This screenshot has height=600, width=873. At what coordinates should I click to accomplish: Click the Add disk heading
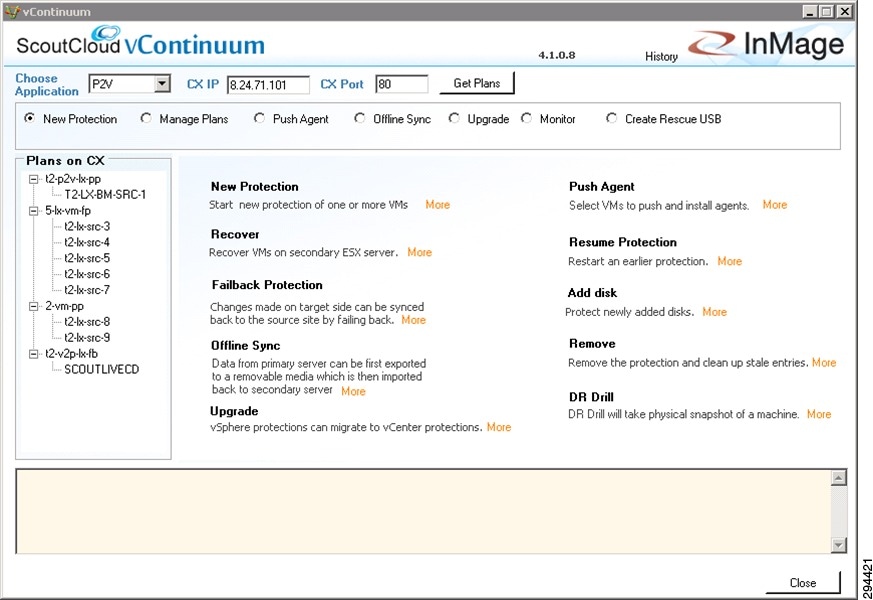[592, 293]
